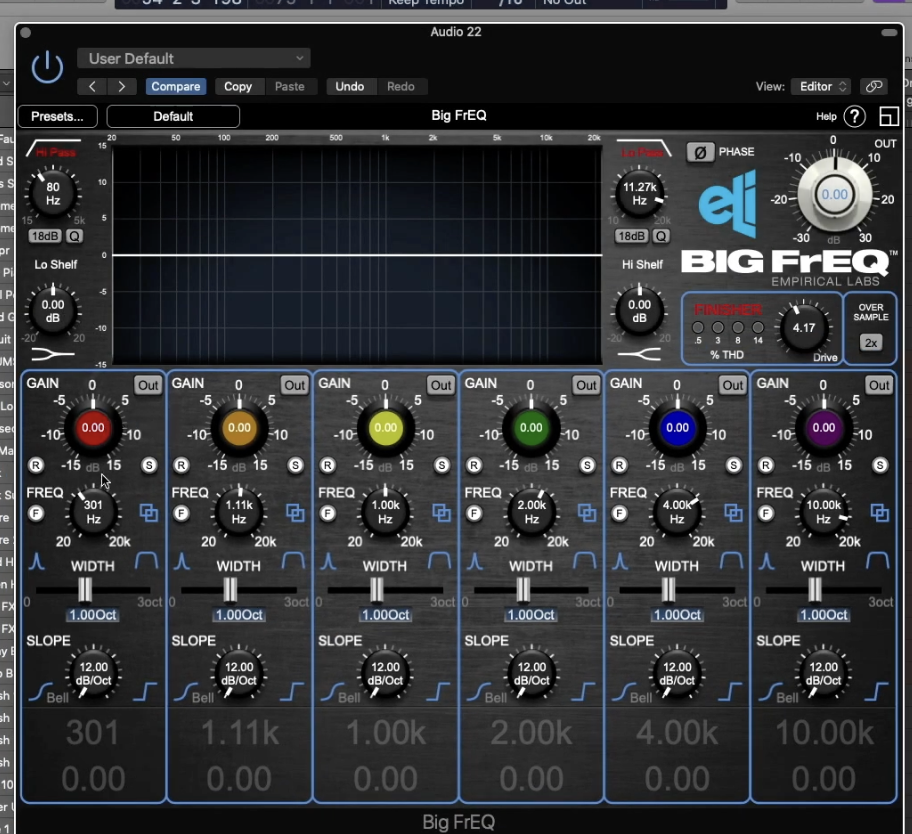
Task: Toggle Out on the blue band
Action: click(x=733, y=385)
